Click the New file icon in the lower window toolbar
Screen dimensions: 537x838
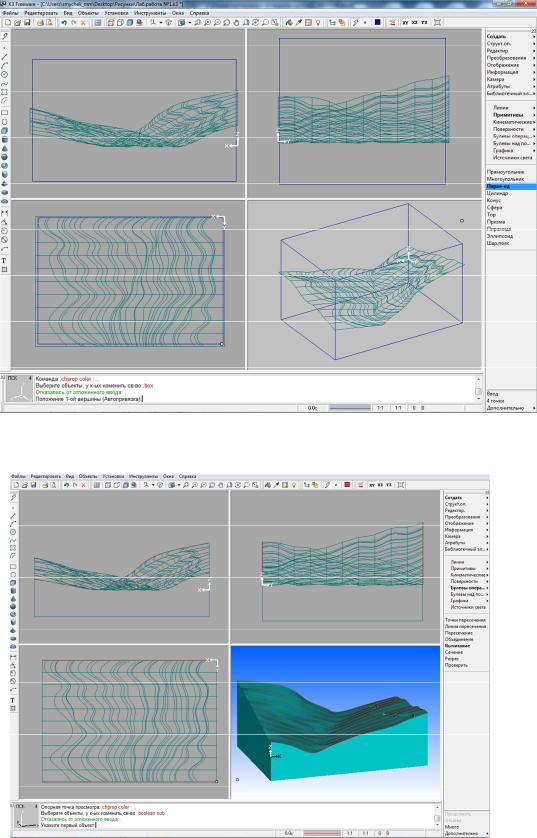[x=16, y=485]
